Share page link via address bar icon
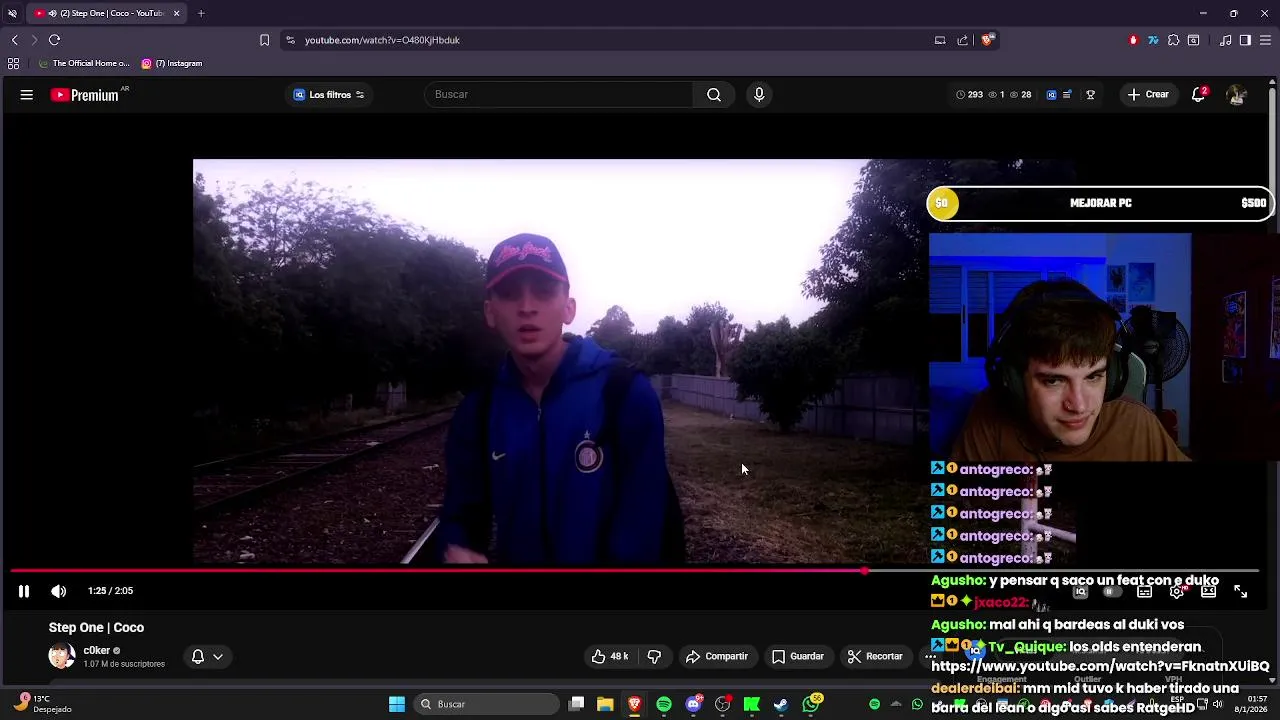 [962, 40]
